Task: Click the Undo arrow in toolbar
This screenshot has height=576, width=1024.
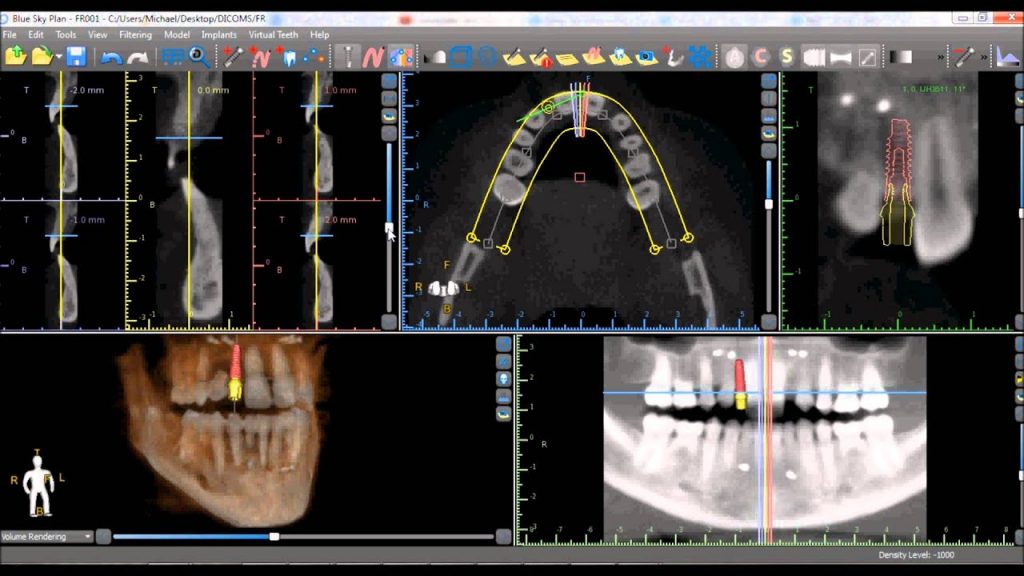Action: tap(111, 57)
